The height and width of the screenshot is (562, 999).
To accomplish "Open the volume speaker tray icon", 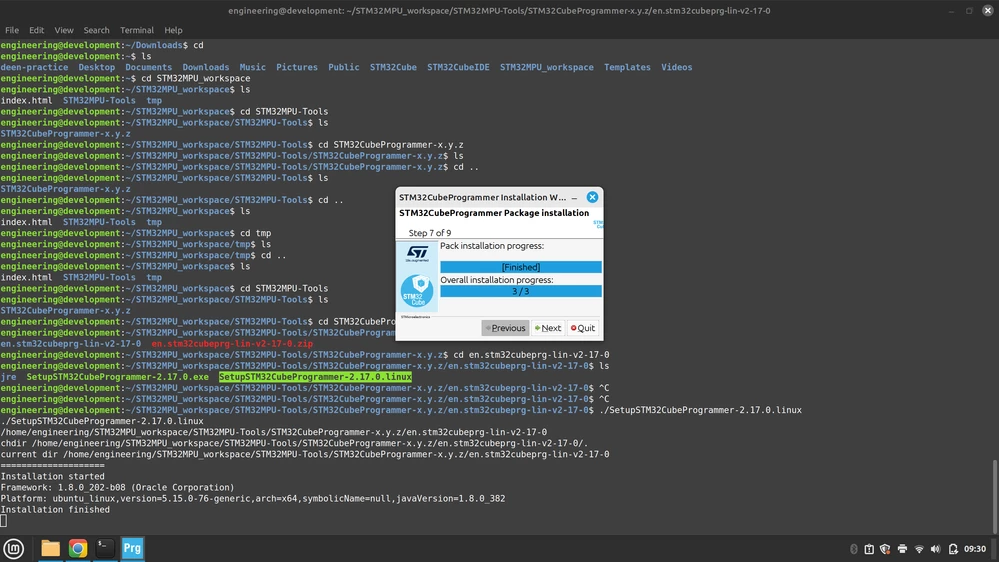I will [935, 549].
